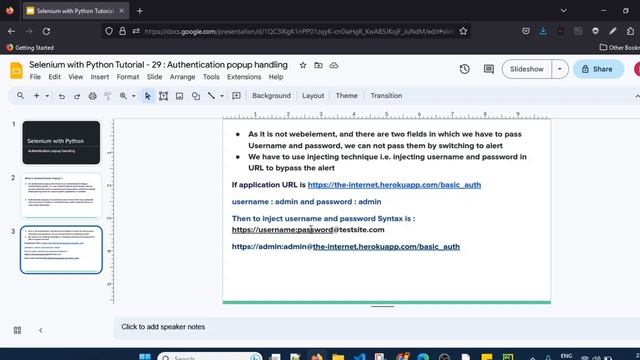This screenshot has height=360, width=640.
Task: Open the Layout options
Action: 313,96
